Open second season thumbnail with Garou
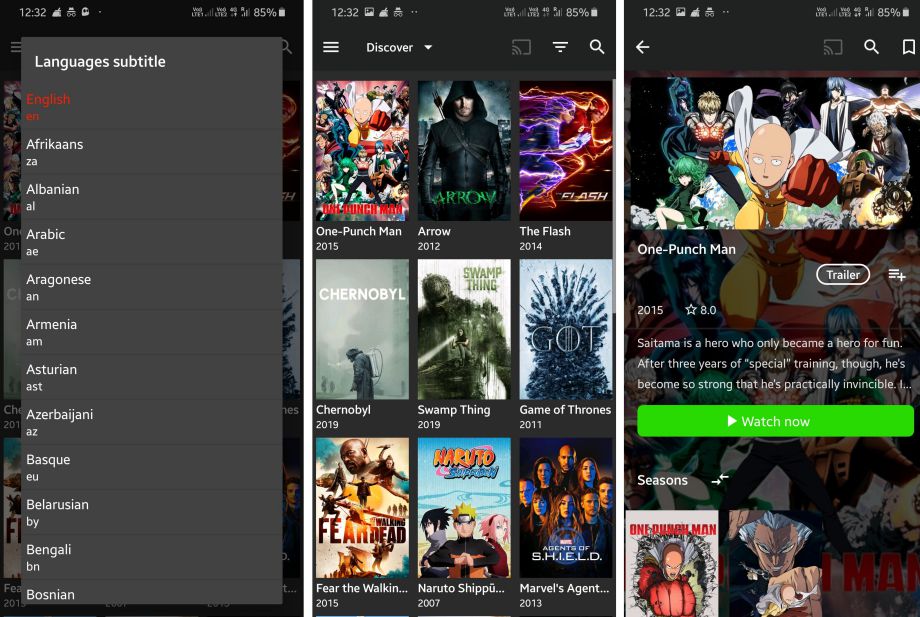 click(776, 563)
